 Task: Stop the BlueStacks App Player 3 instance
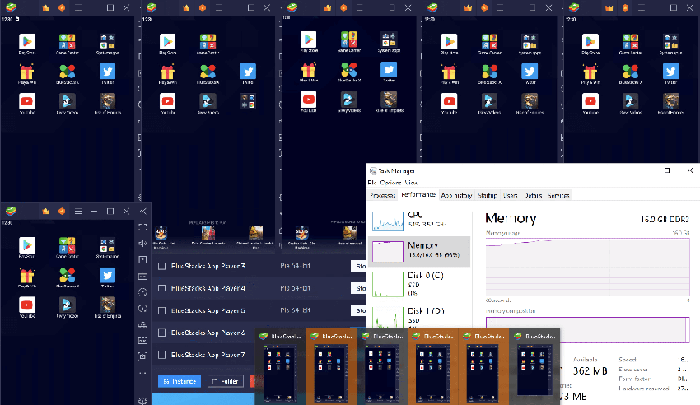point(359,266)
